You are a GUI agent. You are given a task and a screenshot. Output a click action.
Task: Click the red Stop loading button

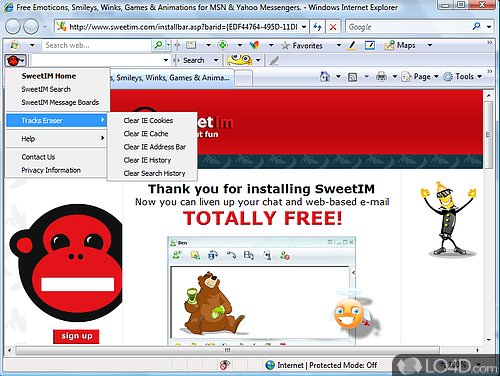click(333, 27)
